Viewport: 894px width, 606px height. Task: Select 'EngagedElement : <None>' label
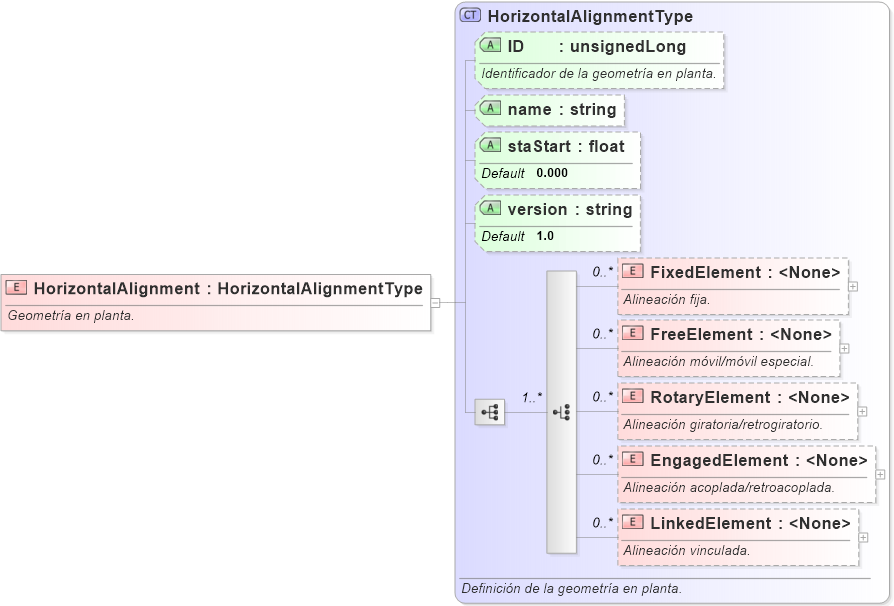[759, 461]
